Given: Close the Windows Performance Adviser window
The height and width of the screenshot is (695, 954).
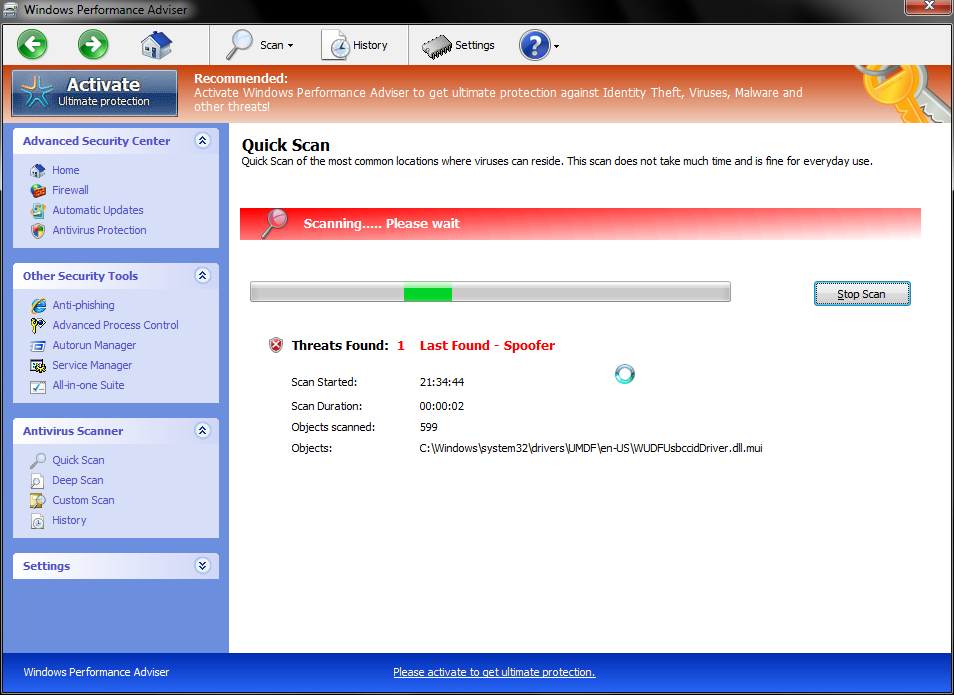Looking at the screenshot, I should point(928,7).
